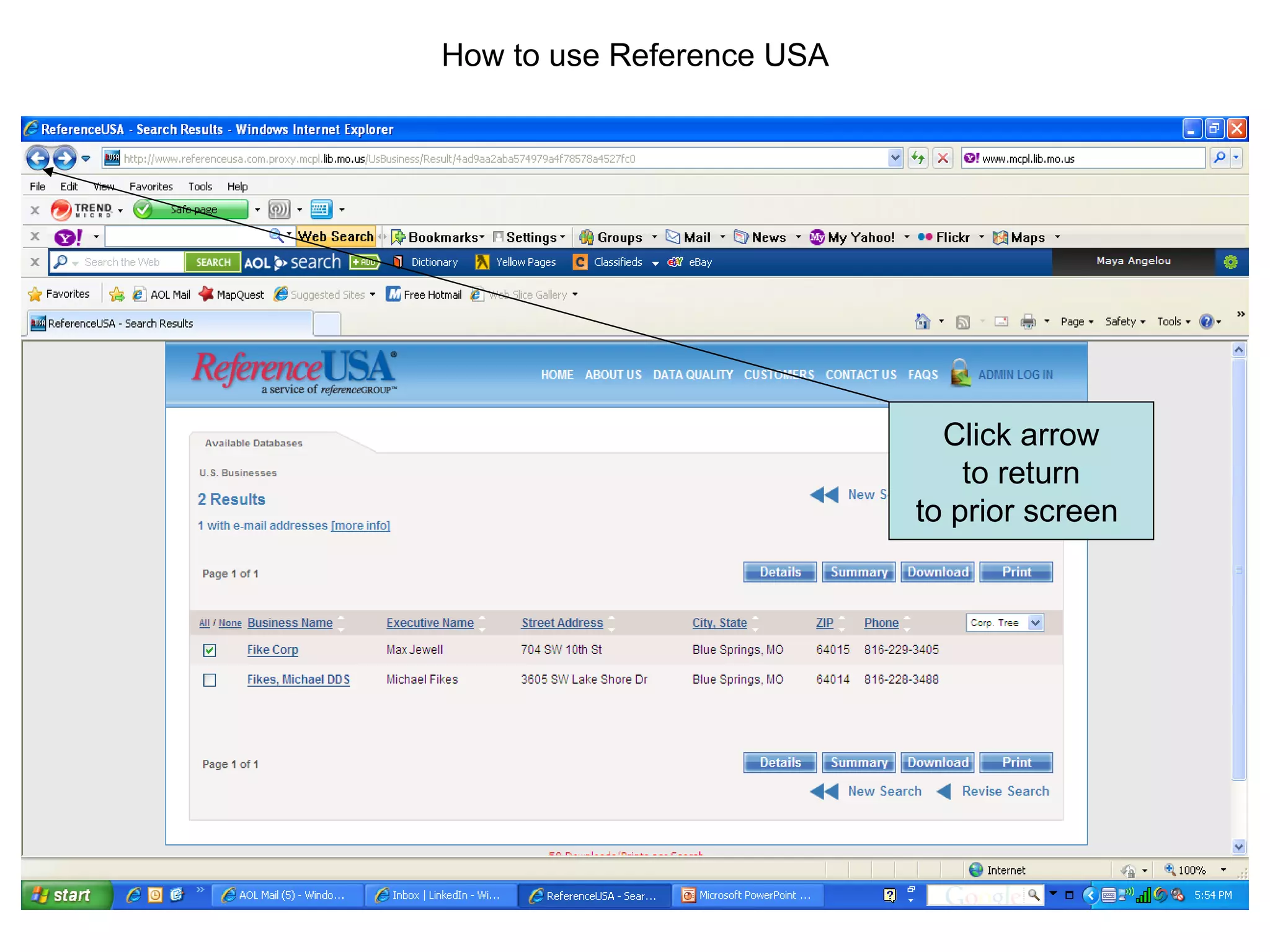1270x952 pixels.
Task: Click the Dictionary icon in AOL toolbar
Action: [398, 262]
